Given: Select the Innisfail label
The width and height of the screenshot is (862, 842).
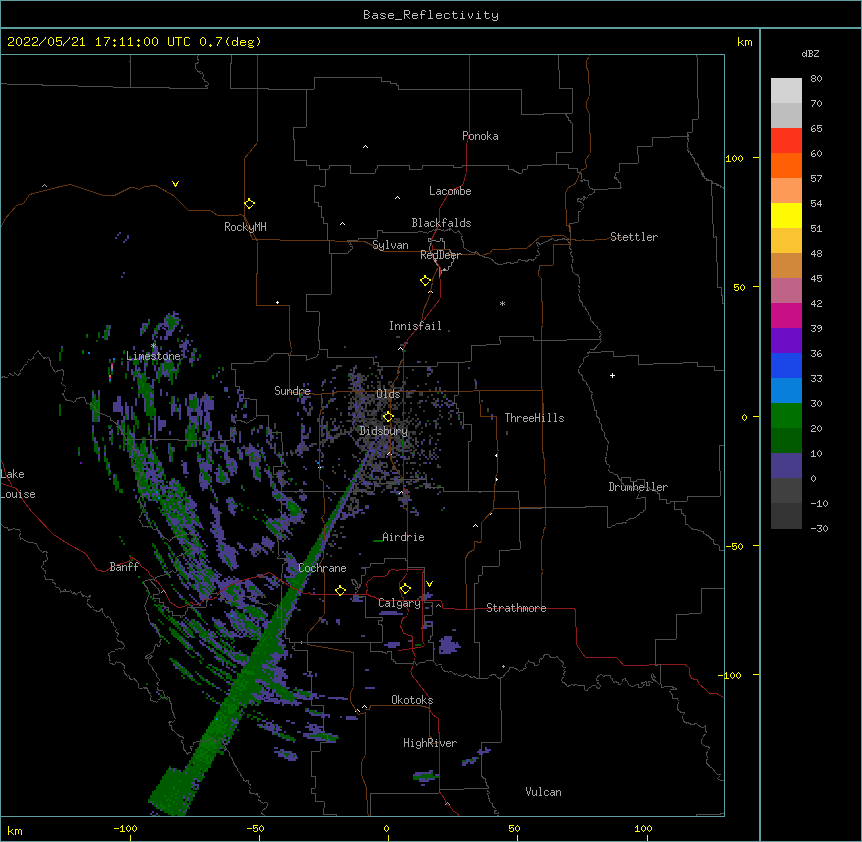Looking at the screenshot, I should pos(415,326).
